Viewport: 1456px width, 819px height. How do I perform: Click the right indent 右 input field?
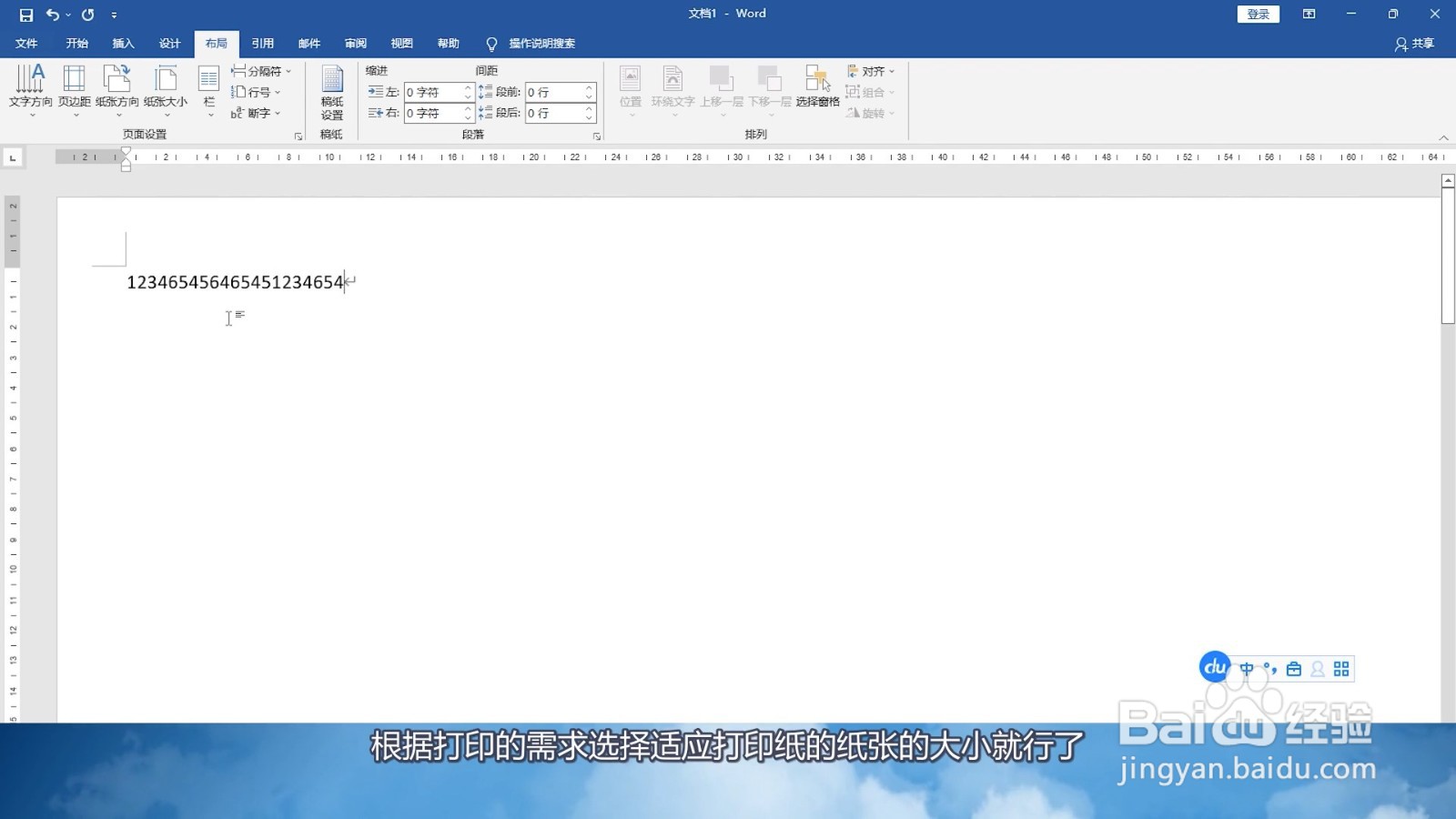(x=433, y=113)
